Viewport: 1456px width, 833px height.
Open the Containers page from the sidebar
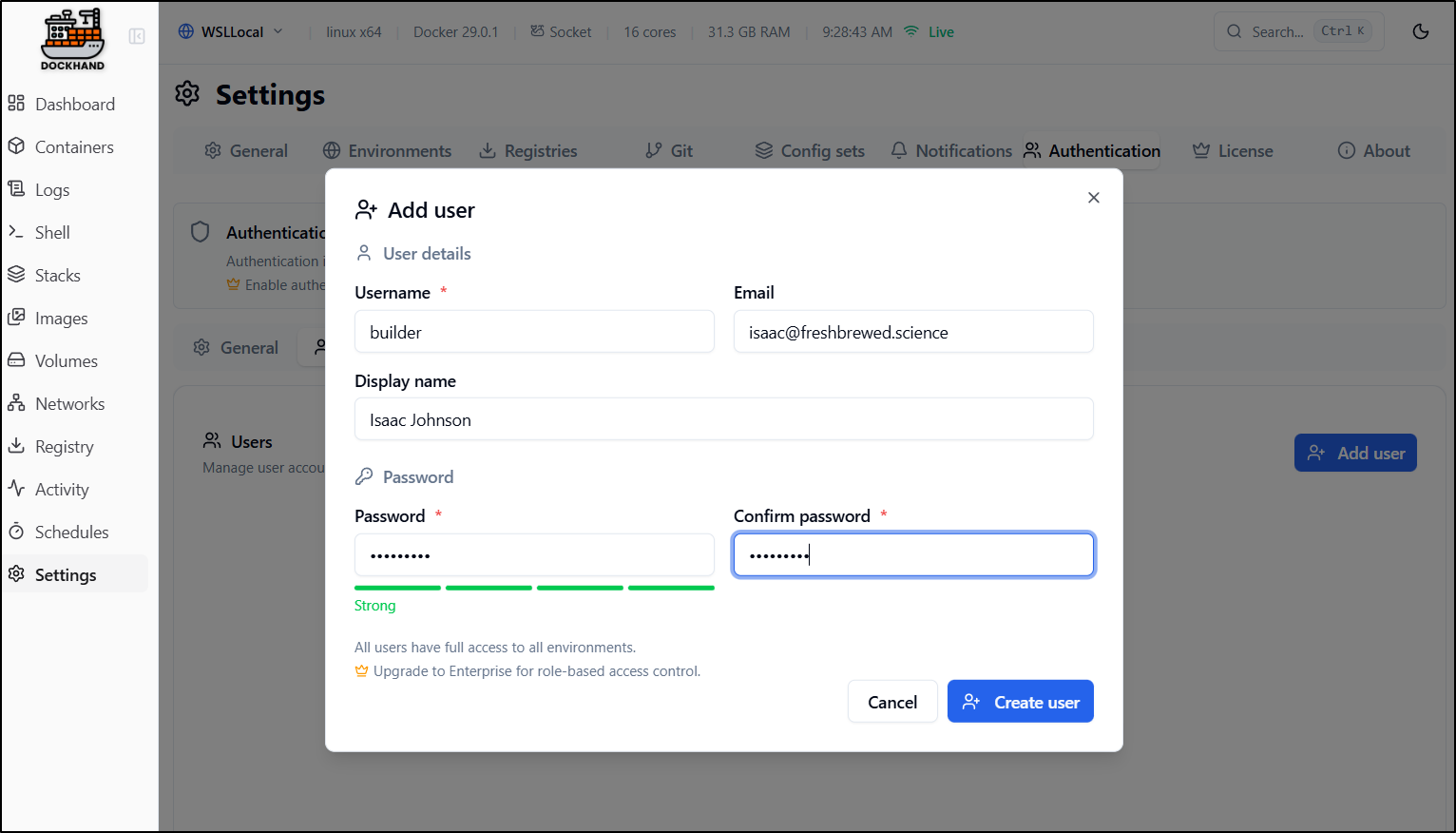[x=73, y=147]
